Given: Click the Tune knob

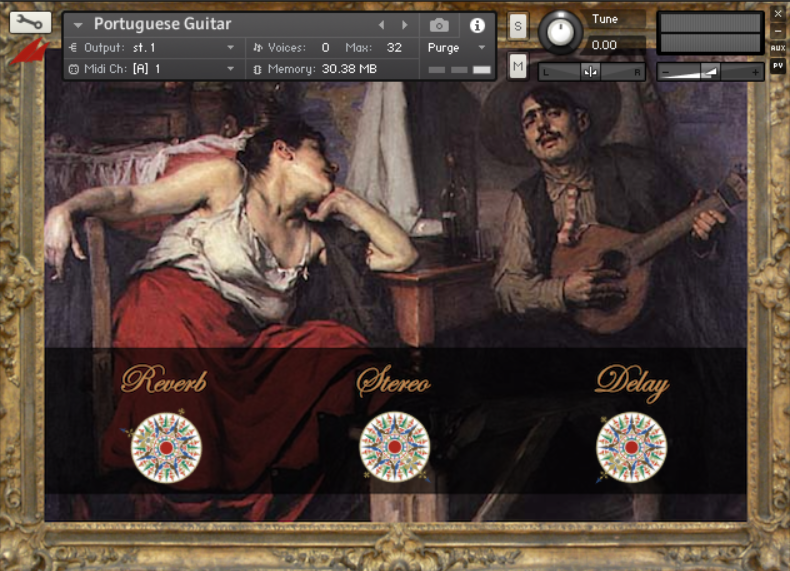Looking at the screenshot, I should pos(560,32).
